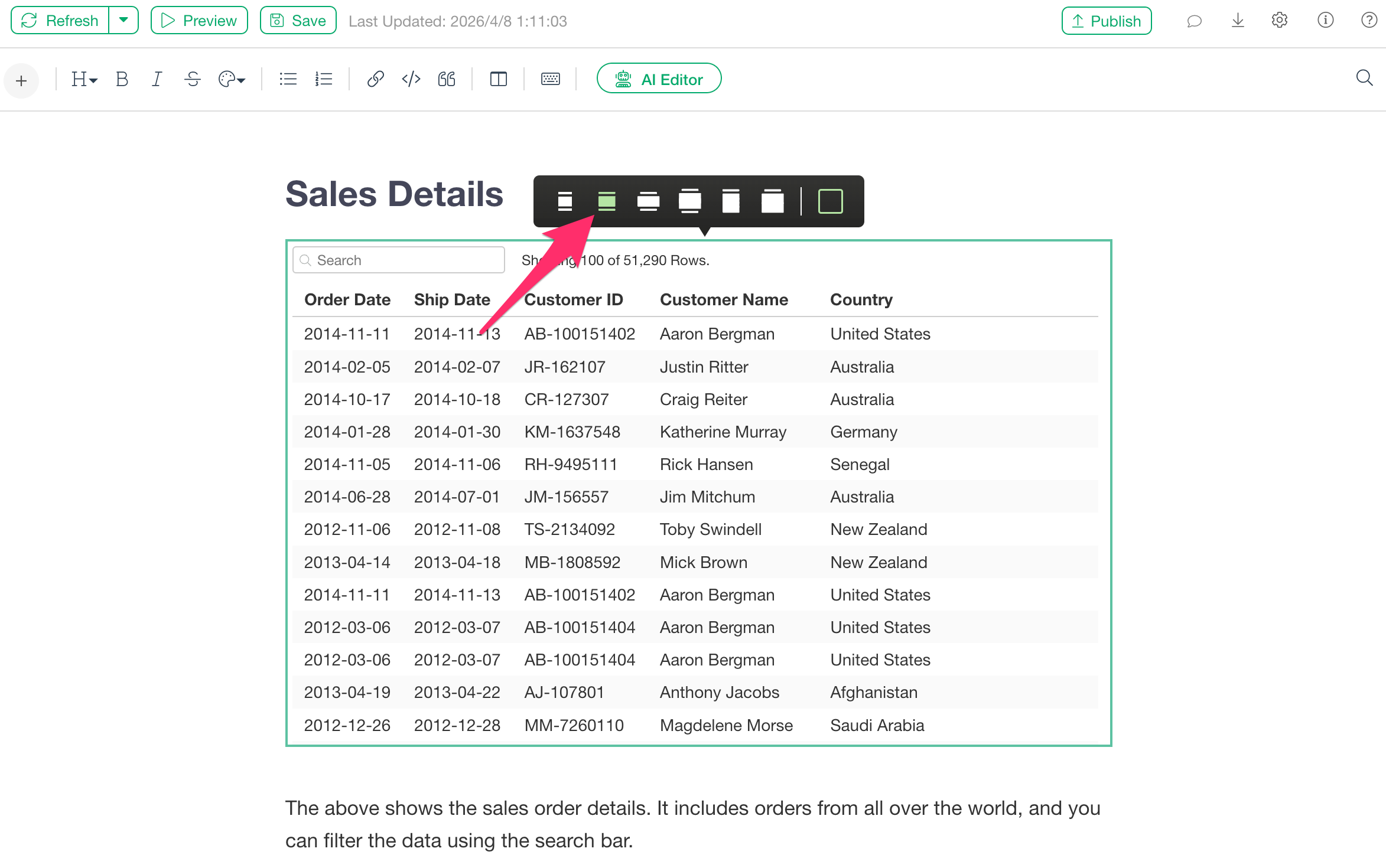
Task: Select the narrowest width layout option
Action: coord(565,201)
